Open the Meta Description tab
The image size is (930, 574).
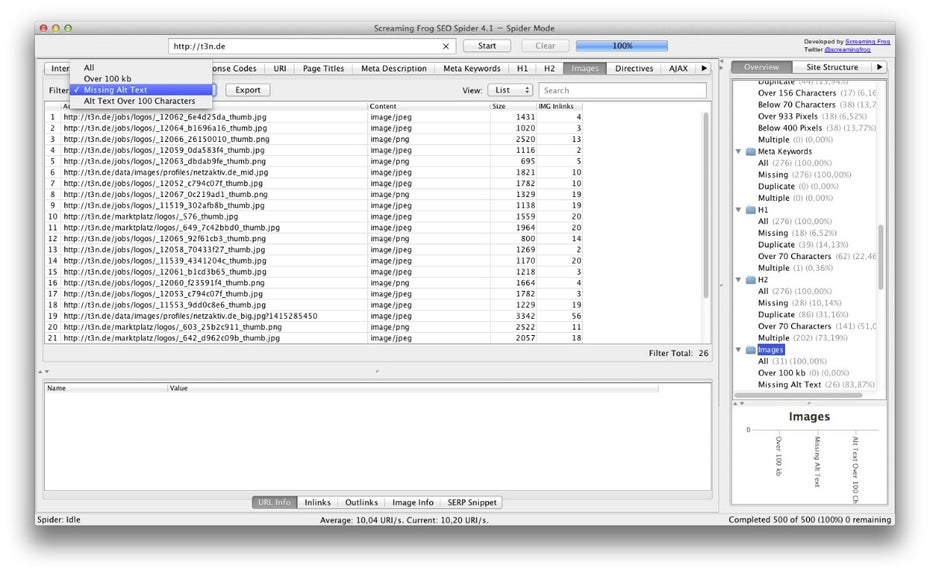[x=394, y=68]
